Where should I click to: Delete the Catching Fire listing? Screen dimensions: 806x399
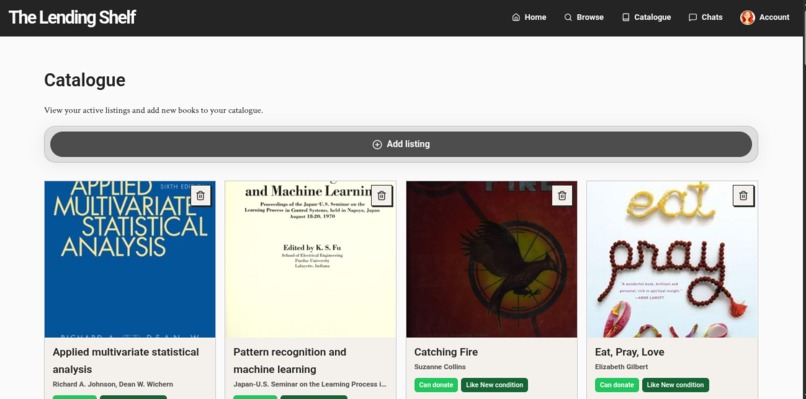(562, 195)
